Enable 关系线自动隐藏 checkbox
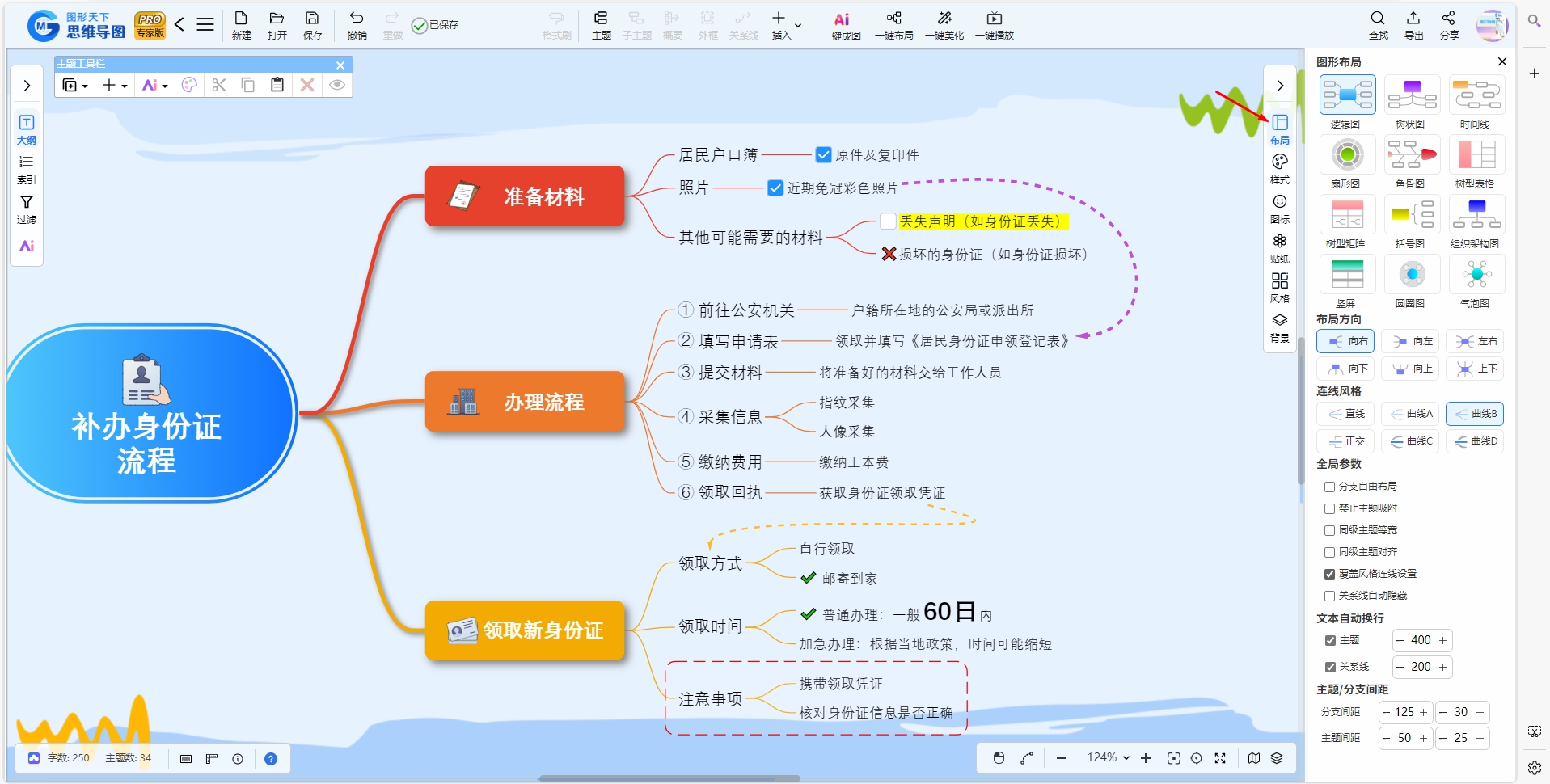 pyautogui.click(x=1329, y=596)
